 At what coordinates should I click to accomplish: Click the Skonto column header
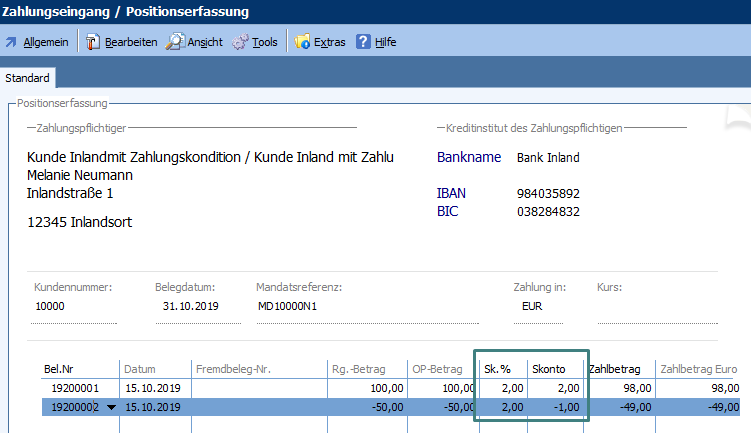(555, 368)
